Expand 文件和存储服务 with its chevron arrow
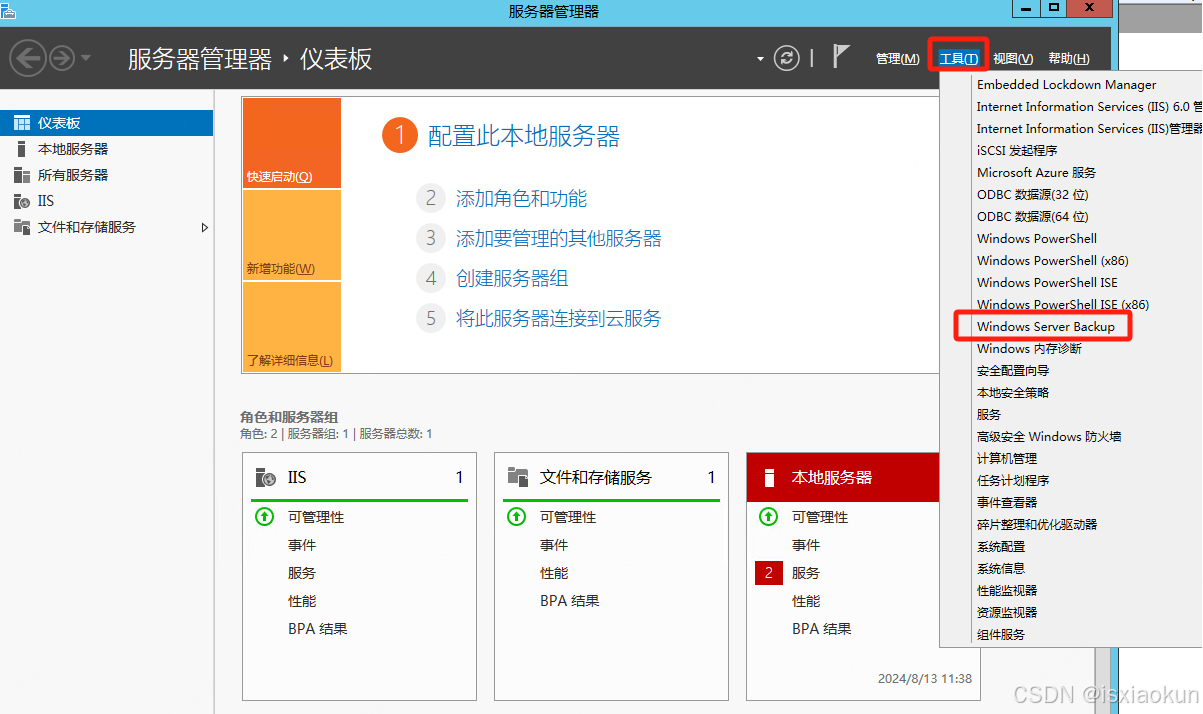The image size is (1203, 714). (205, 227)
